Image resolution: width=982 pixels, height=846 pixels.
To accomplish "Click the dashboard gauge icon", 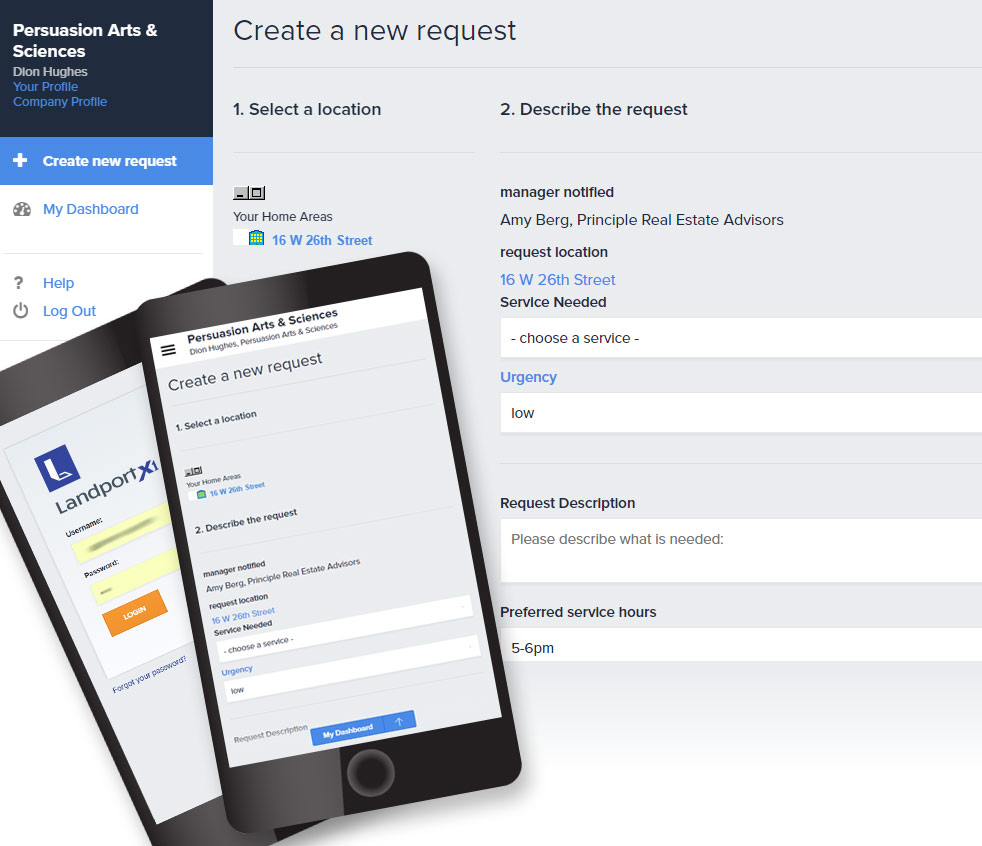I will click(x=22, y=209).
